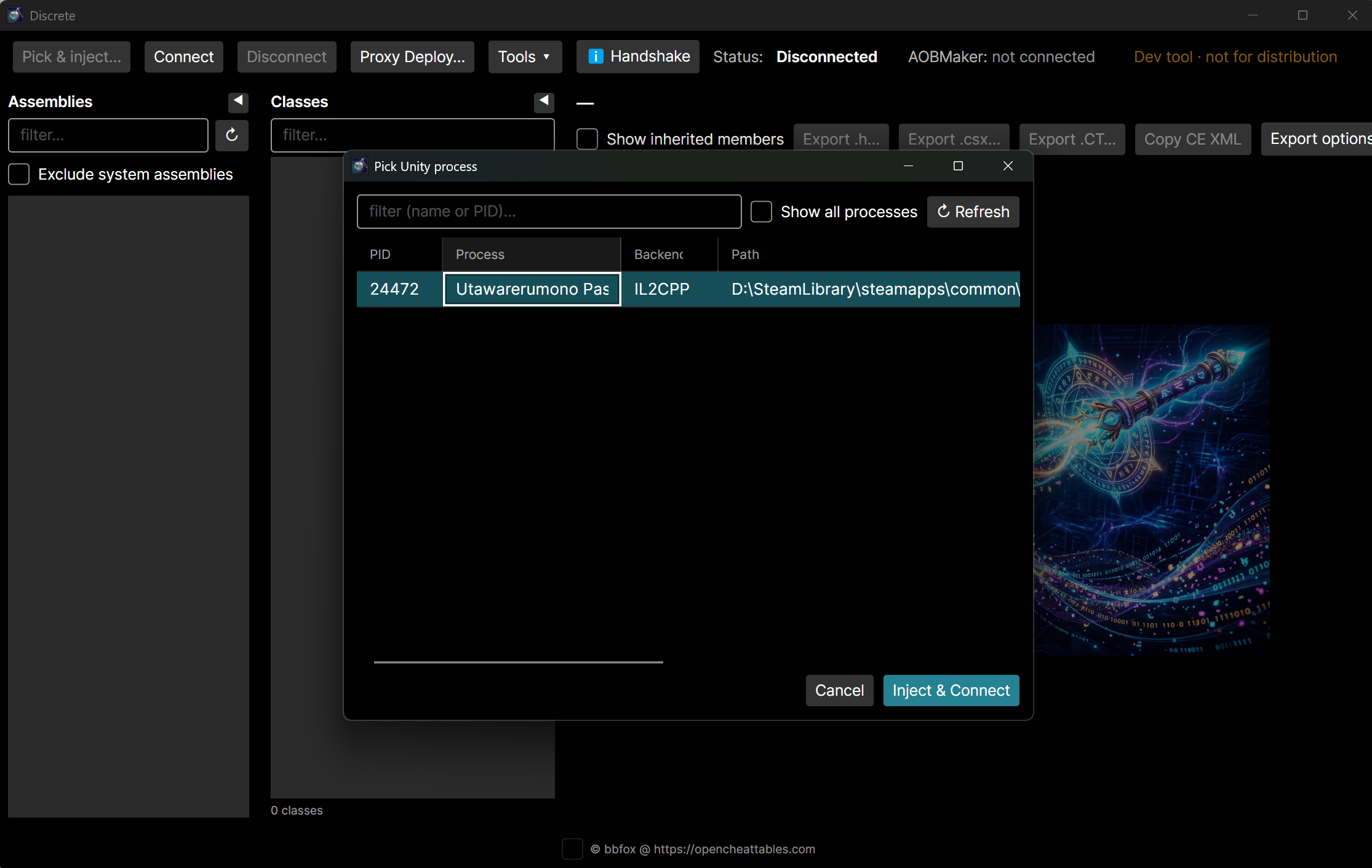Viewport: 1372px width, 868px height.
Task: Sort by Path column header
Action: [x=869, y=255]
